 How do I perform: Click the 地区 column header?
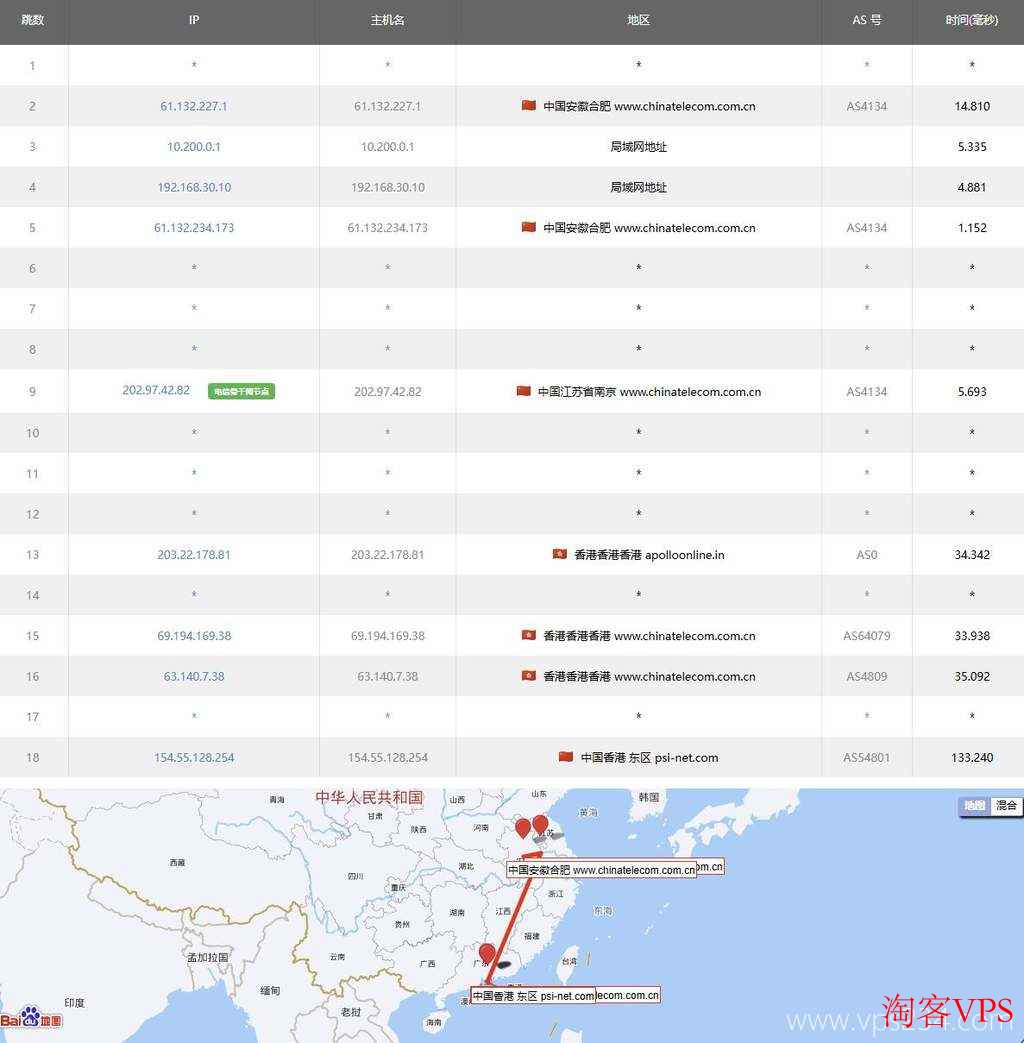[638, 20]
